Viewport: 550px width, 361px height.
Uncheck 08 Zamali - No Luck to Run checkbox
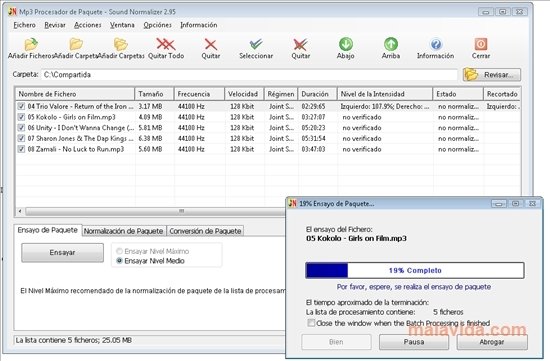(21, 149)
